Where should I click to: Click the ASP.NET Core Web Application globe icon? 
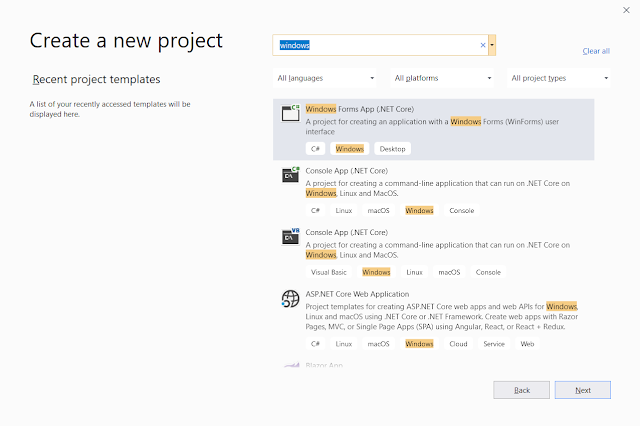pyautogui.click(x=290, y=299)
